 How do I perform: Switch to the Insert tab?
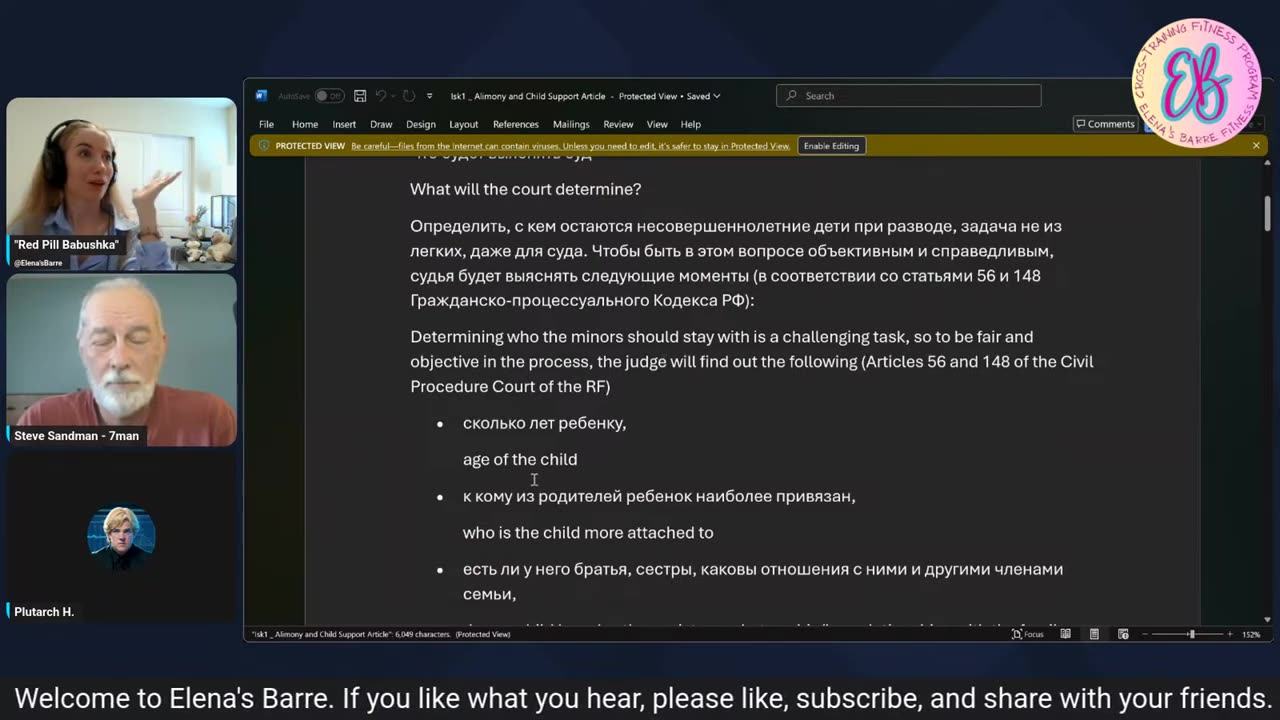(344, 124)
